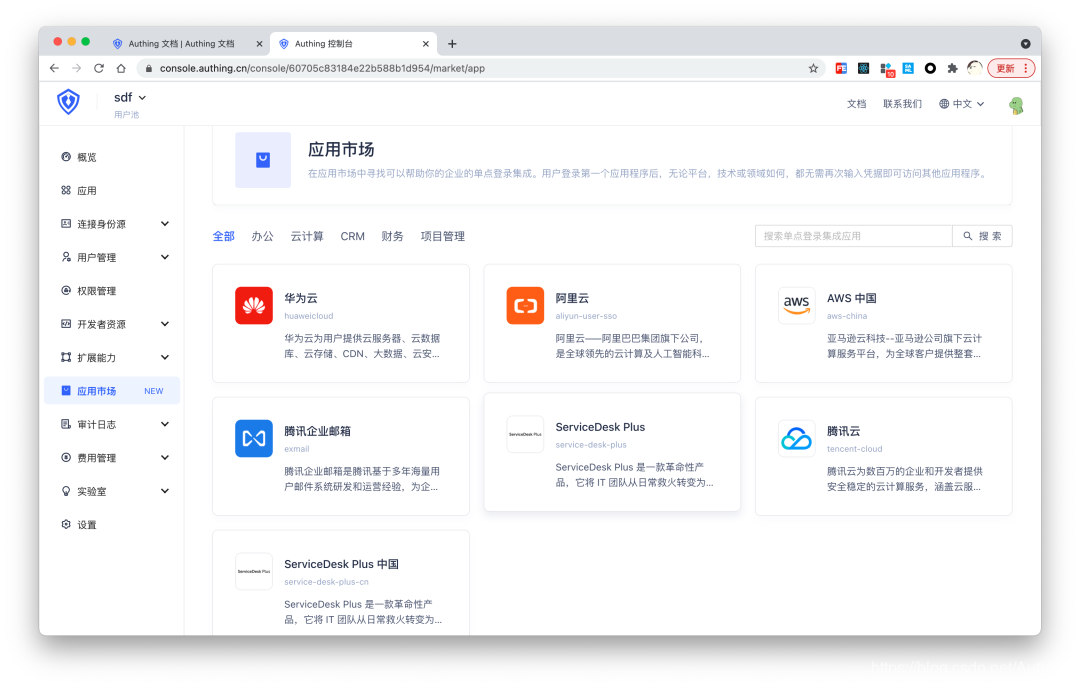Click the 实验室 lightbulb icon
This screenshot has width=1080, height=687.
[66, 491]
